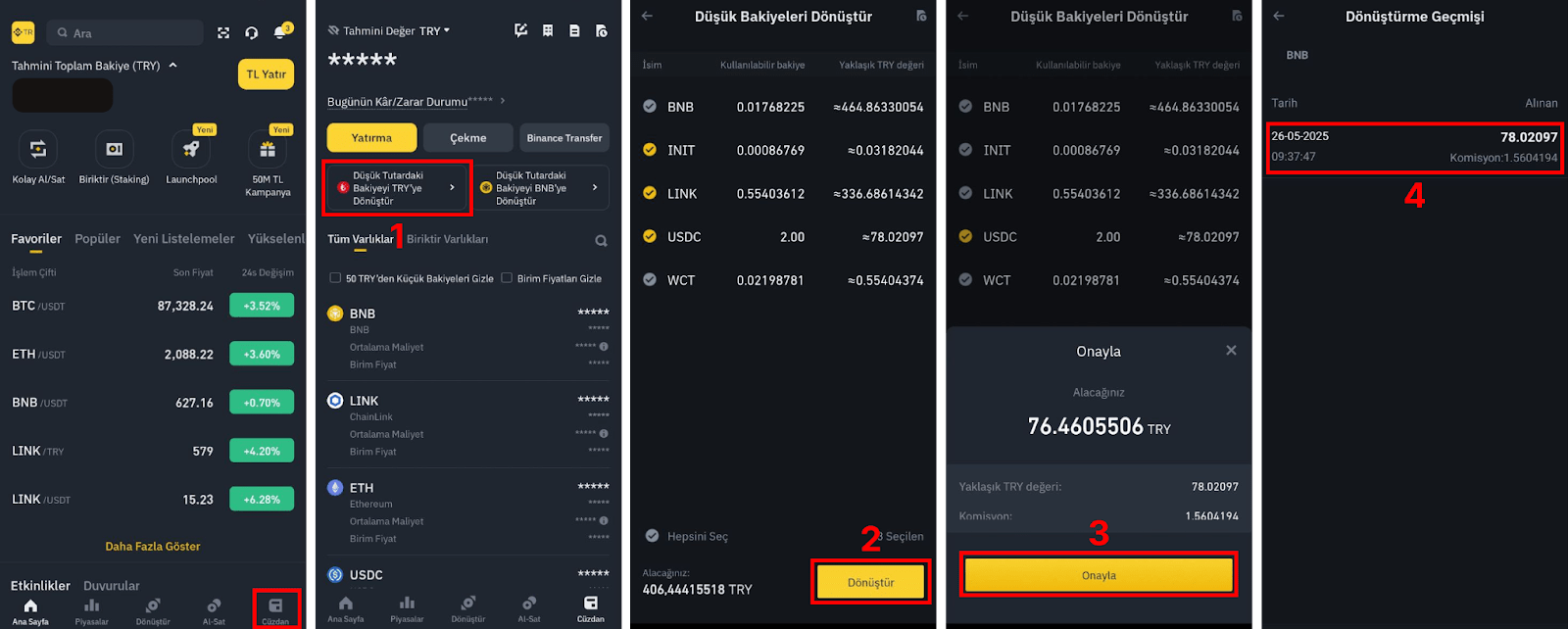Toggle the Hepsini Seç checkbox
1568x629 pixels.
(x=652, y=536)
